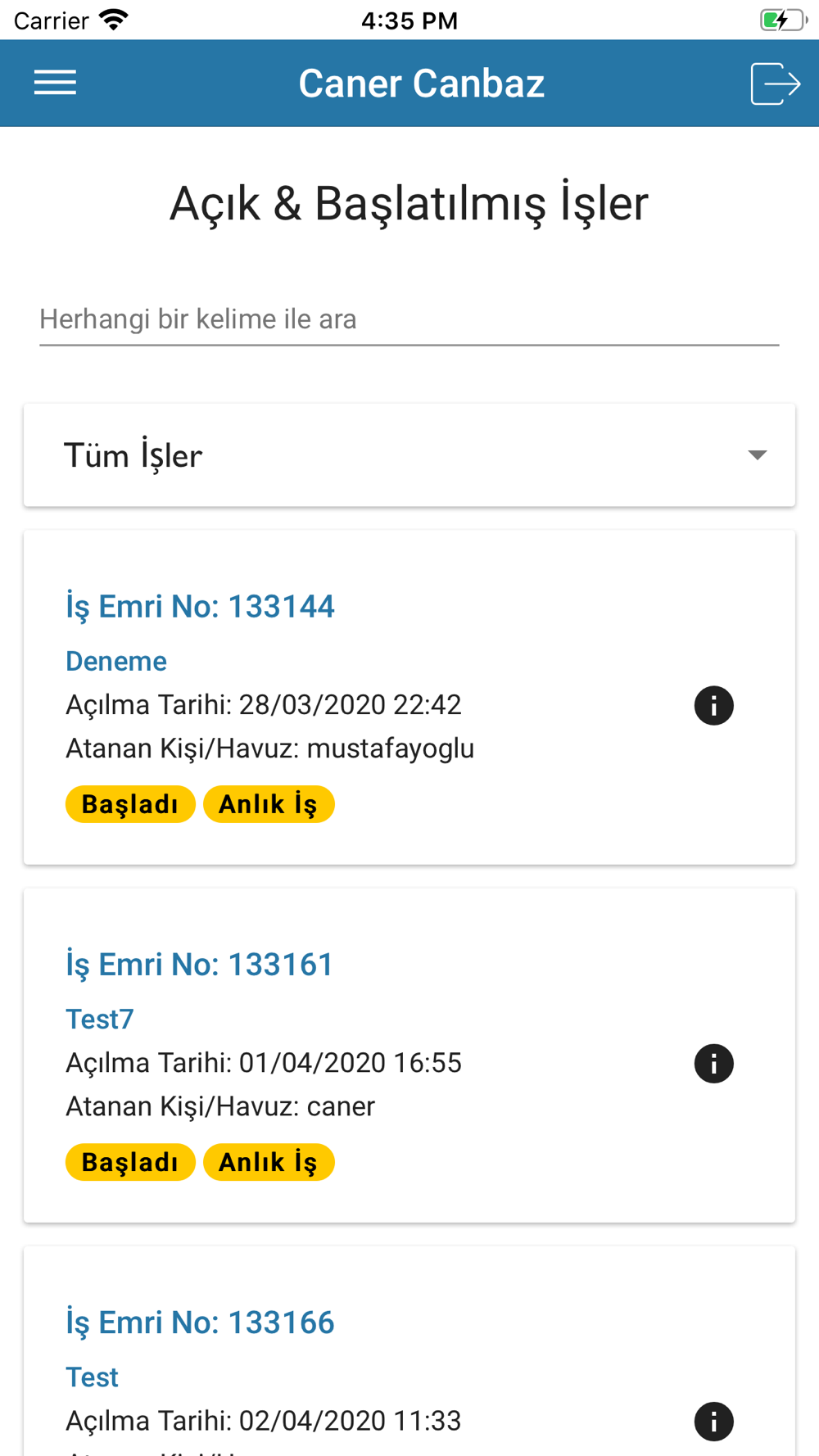The image size is (819, 1456).
Task: Focus the Herhangi bir kelime ile ara field
Action: click(x=409, y=319)
